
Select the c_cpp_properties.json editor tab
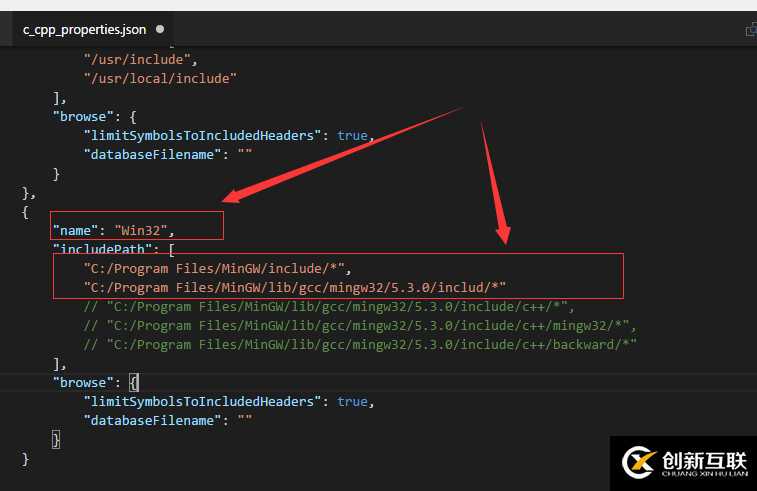(x=93, y=29)
